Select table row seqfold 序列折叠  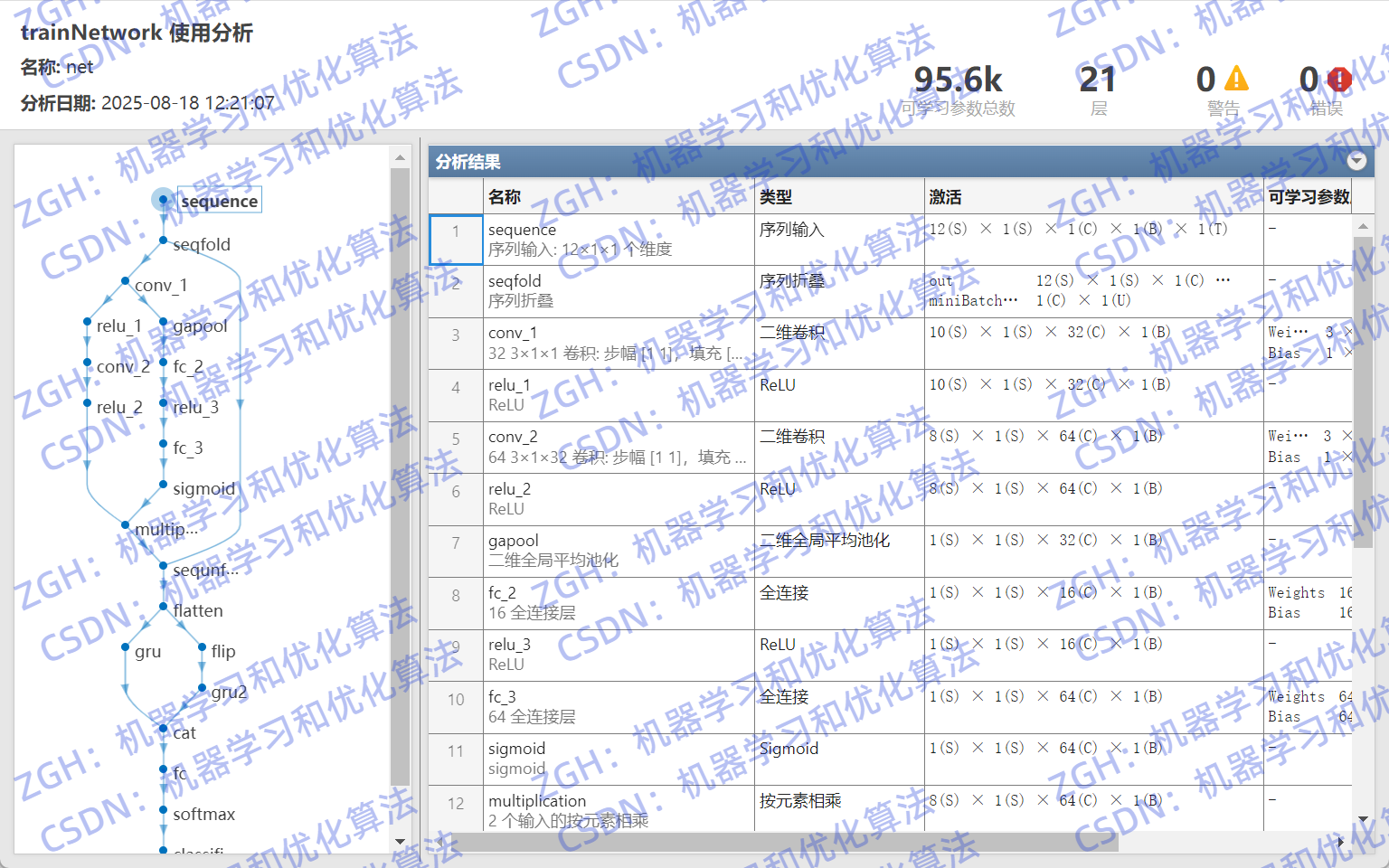coord(891,291)
